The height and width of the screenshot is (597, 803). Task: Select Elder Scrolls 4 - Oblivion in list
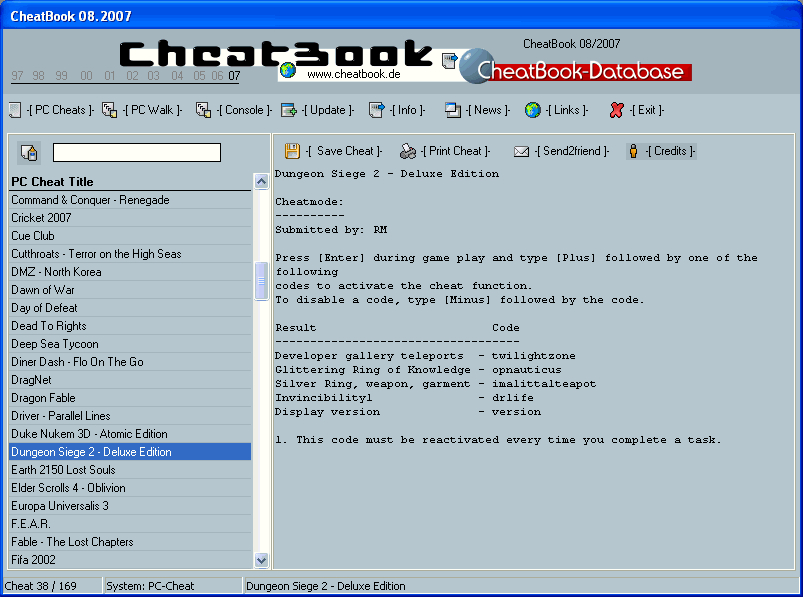68,488
